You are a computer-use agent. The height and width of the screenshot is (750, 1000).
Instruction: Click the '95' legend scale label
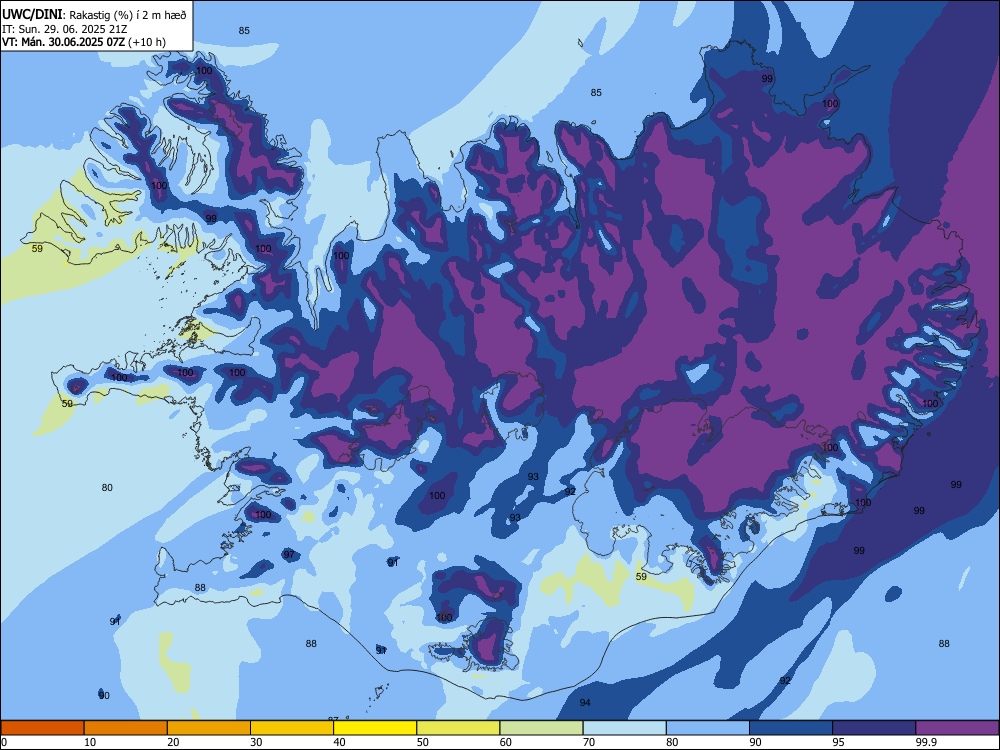(x=838, y=742)
